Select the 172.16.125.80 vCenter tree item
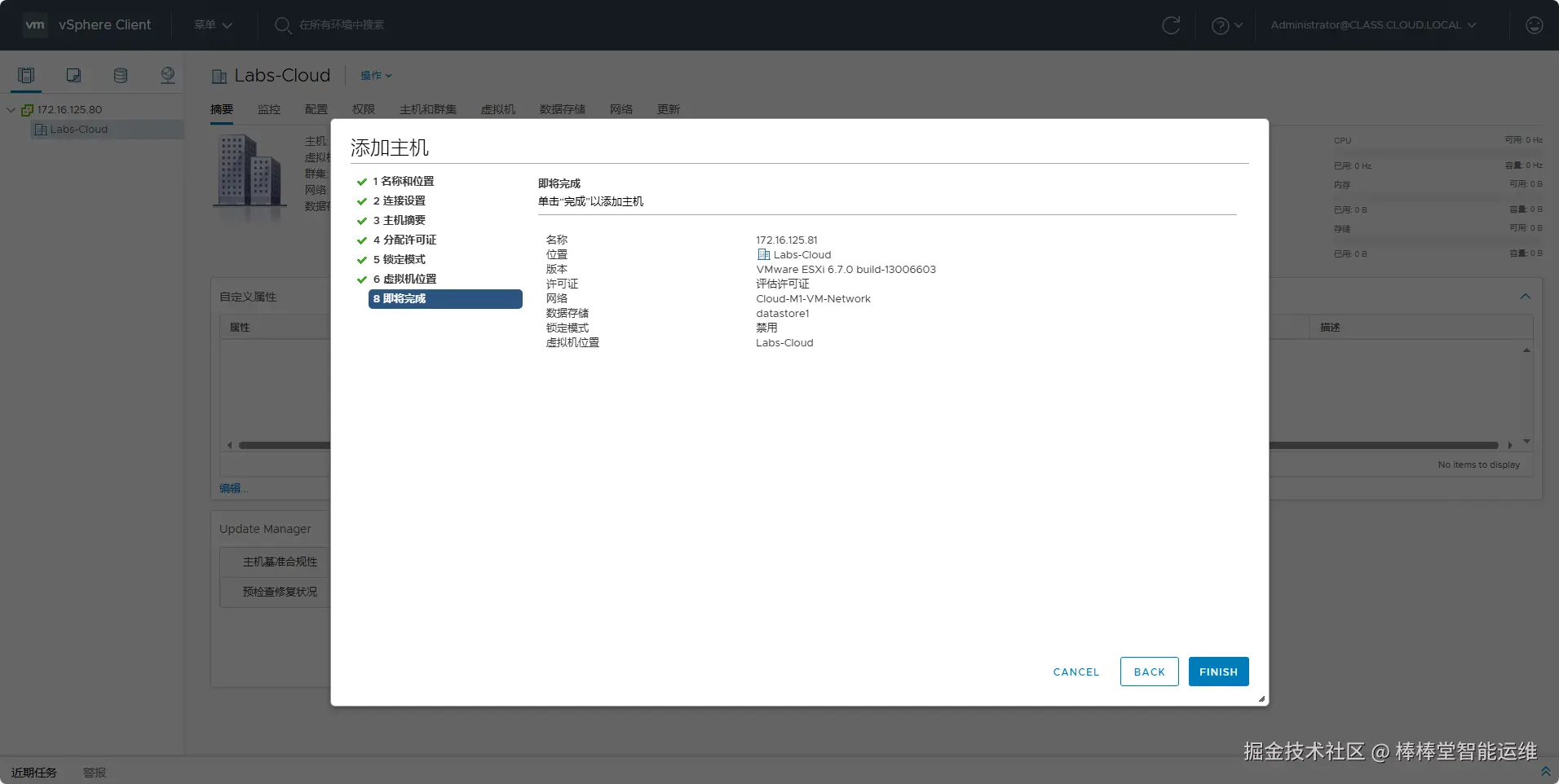The height and width of the screenshot is (784, 1559). [x=69, y=110]
